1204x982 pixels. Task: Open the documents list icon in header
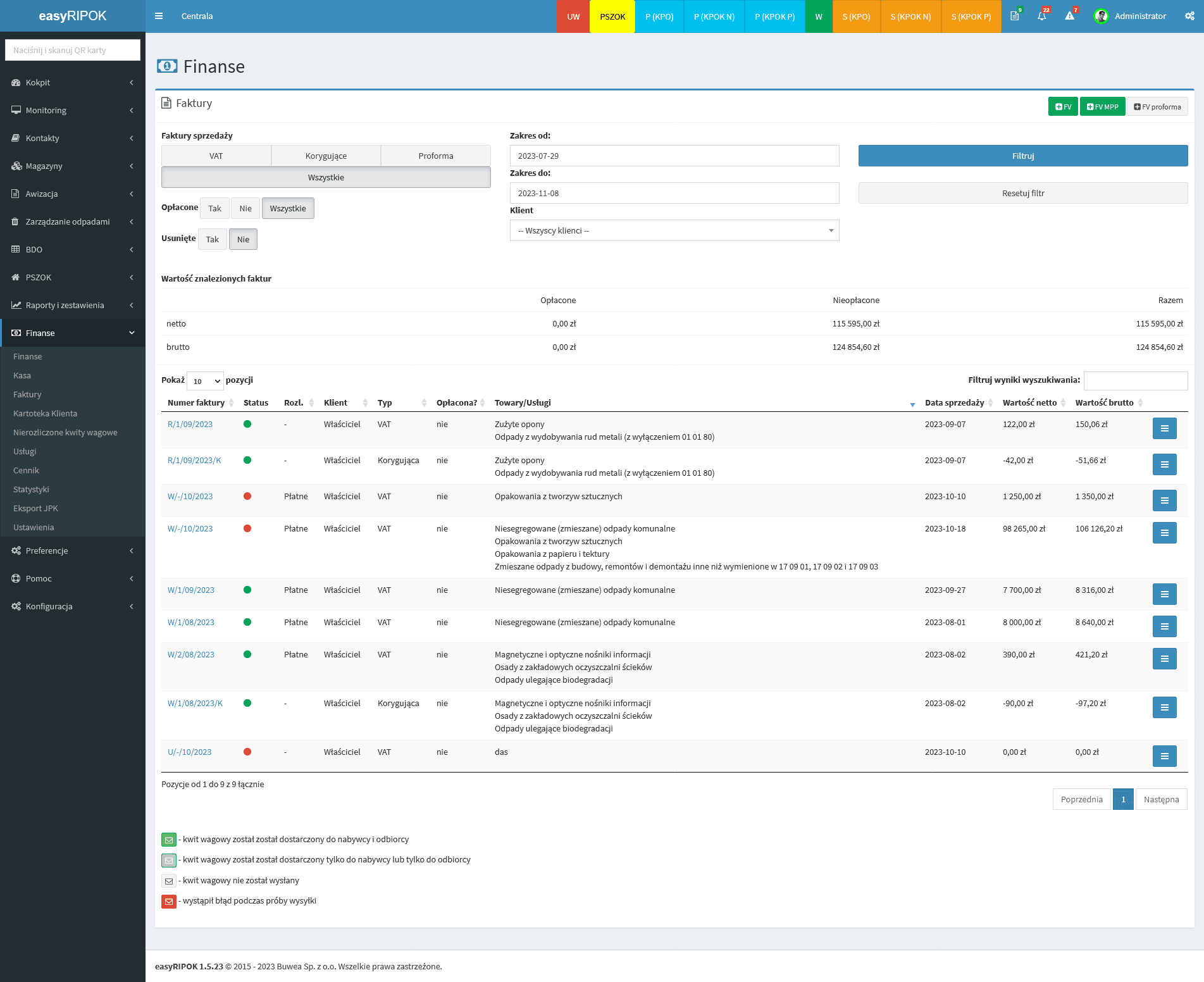(x=1014, y=16)
